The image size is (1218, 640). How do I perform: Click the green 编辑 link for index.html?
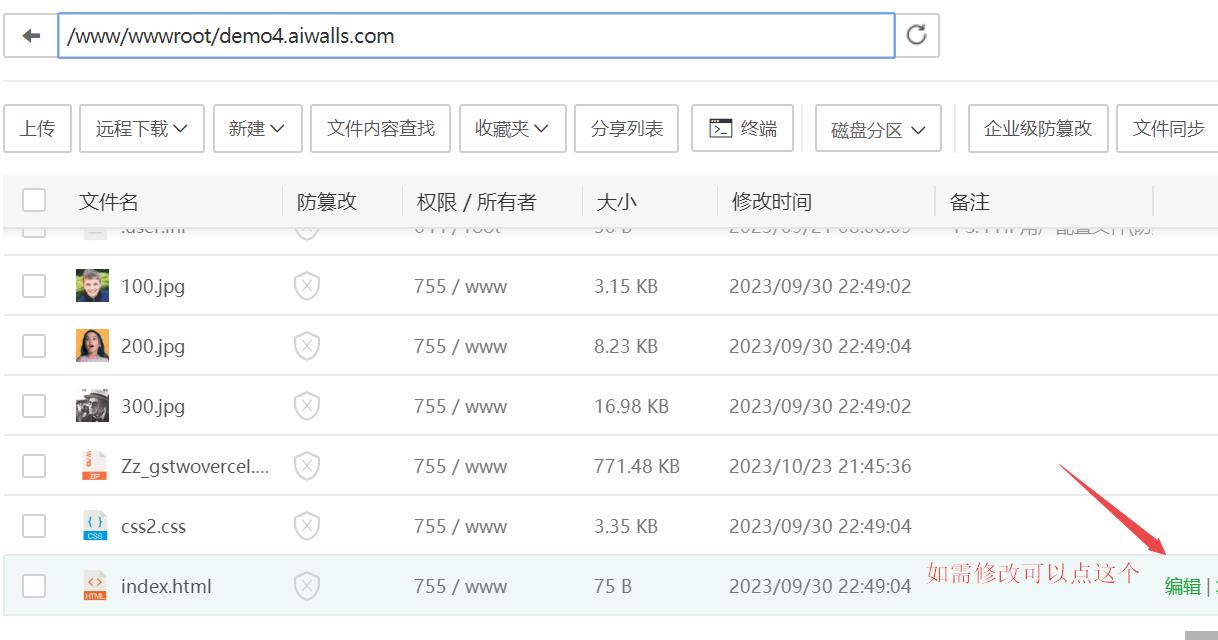click(1182, 587)
